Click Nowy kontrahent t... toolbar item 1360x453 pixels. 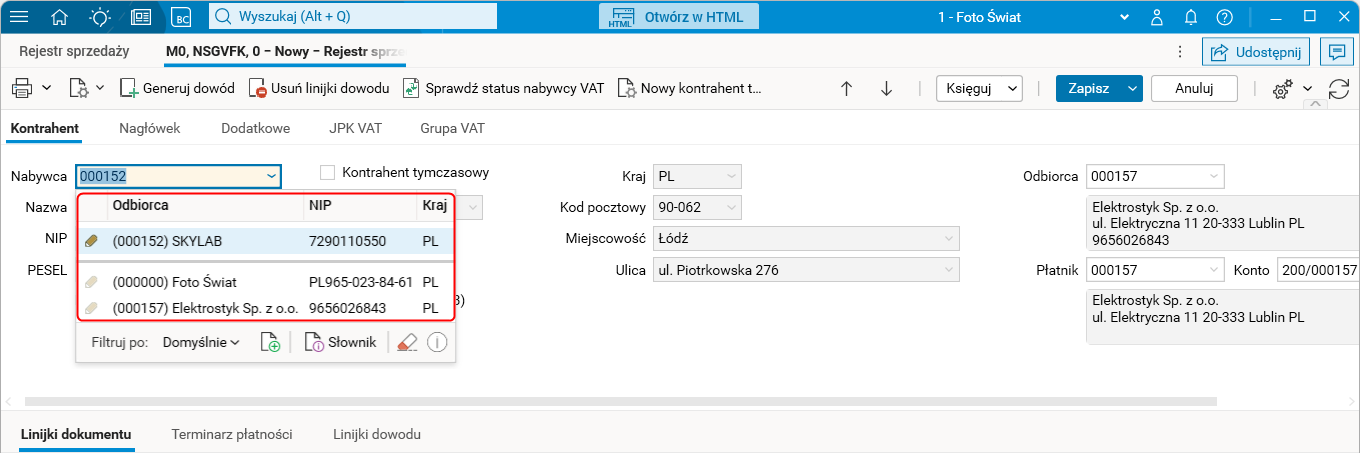(690, 88)
